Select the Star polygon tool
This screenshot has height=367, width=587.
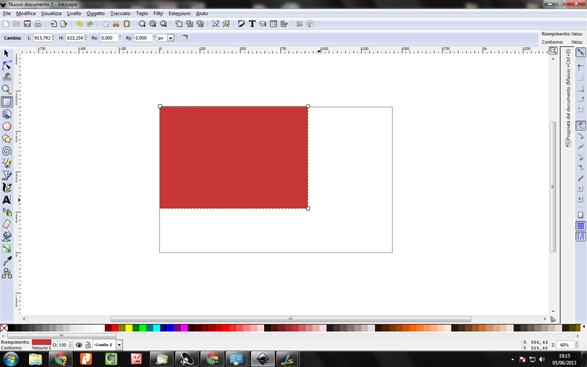[6, 139]
